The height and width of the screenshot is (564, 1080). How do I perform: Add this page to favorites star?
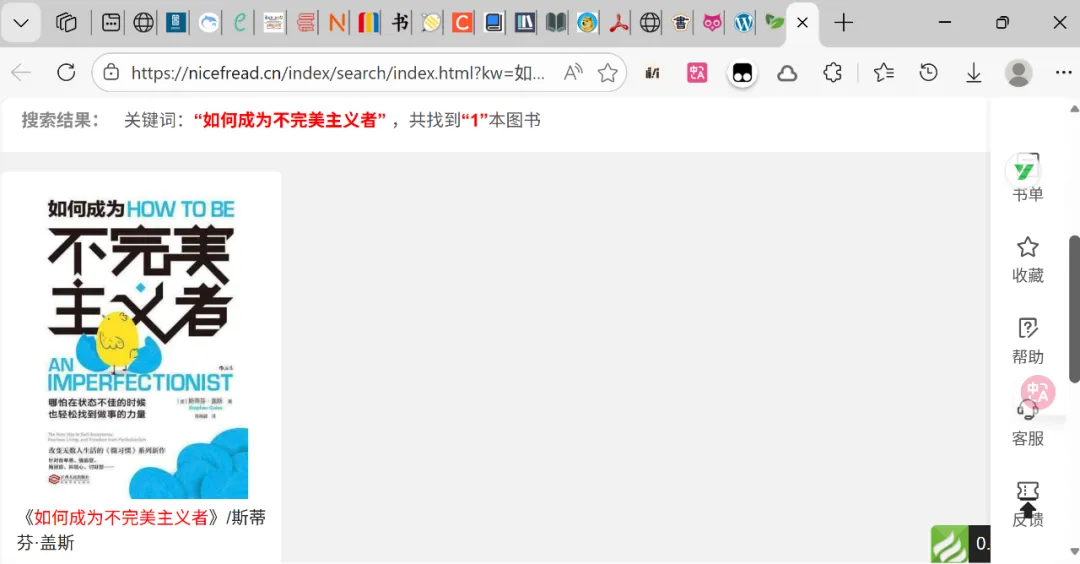click(x=608, y=72)
